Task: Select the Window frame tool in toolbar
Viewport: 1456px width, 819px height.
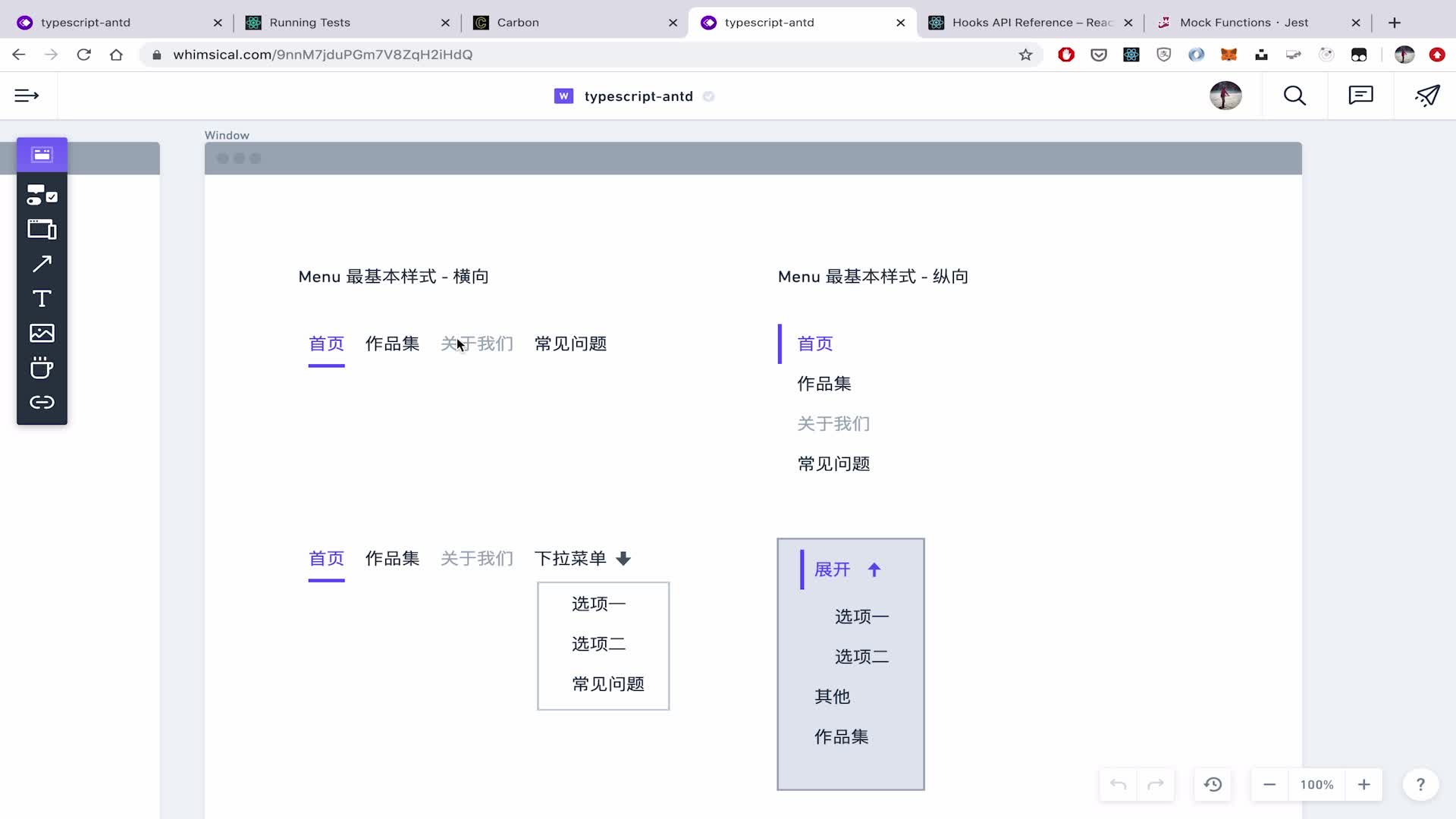Action: tap(42, 155)
